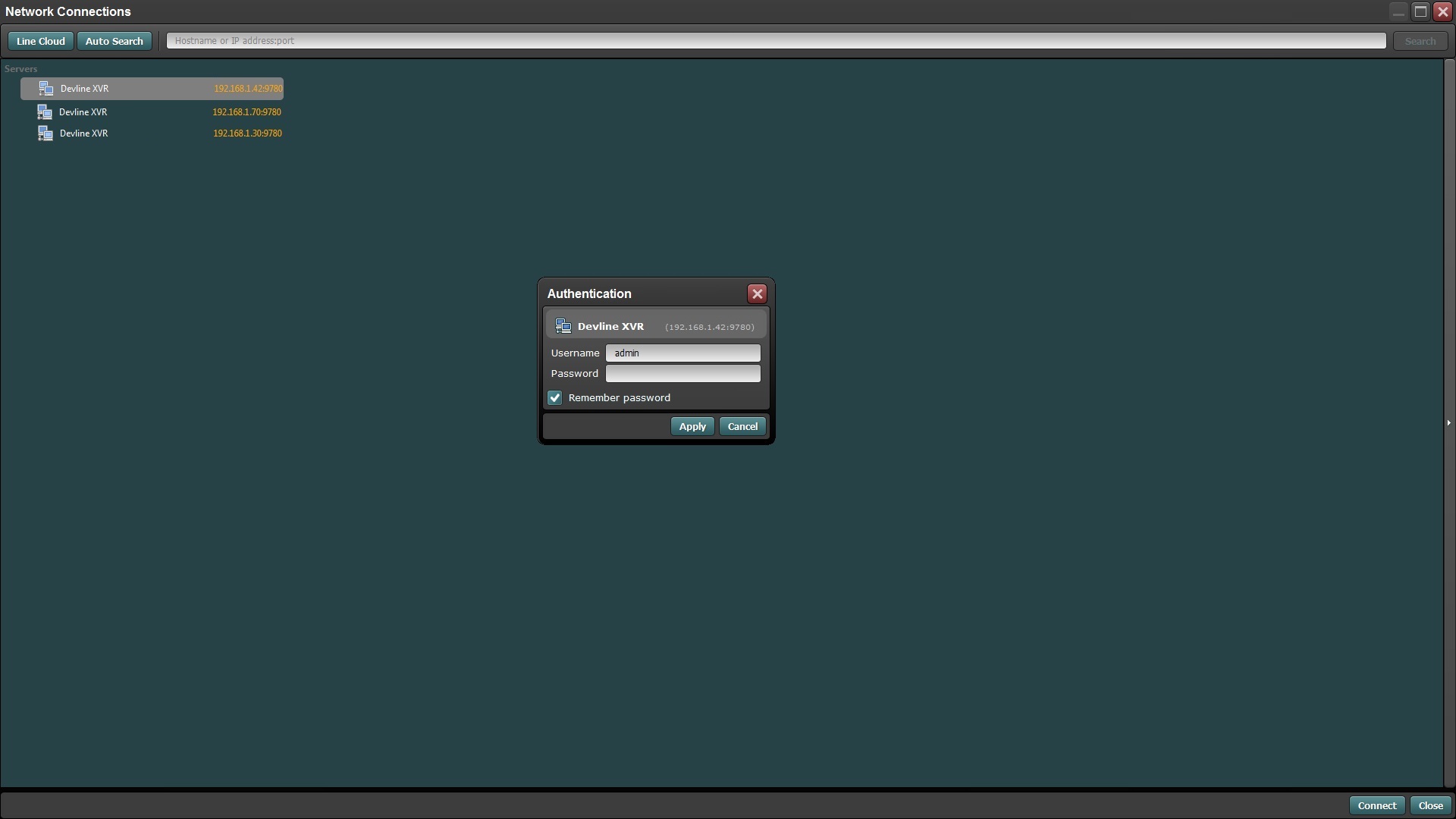Click the address text 192.168.1.42:9780 in list
Image resolution: width=1456 pixels, height=819 pixels.
tap(248, 89)
